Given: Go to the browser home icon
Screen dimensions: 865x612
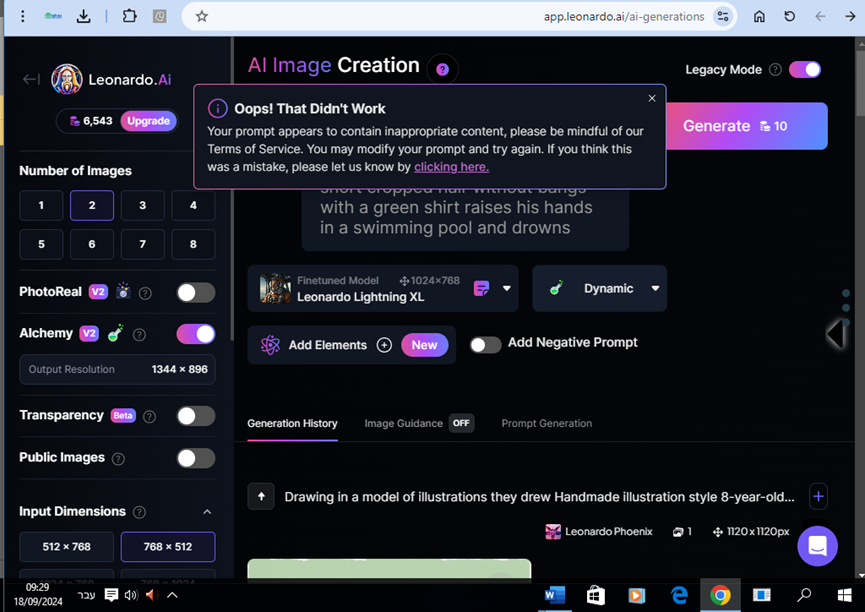Looking at the screenshot, I should (760, 17).
